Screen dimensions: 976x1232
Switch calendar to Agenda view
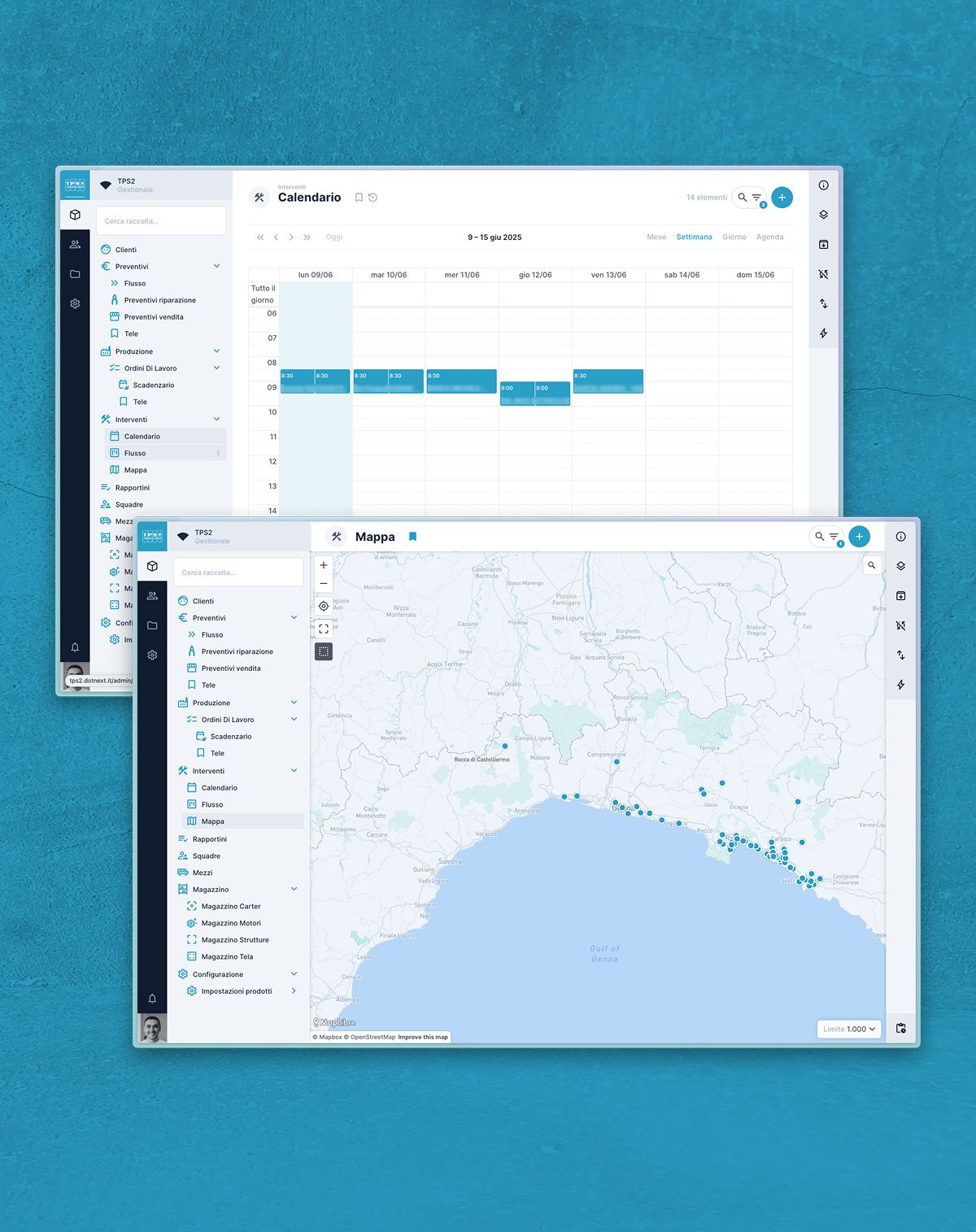tap(769, 237)
